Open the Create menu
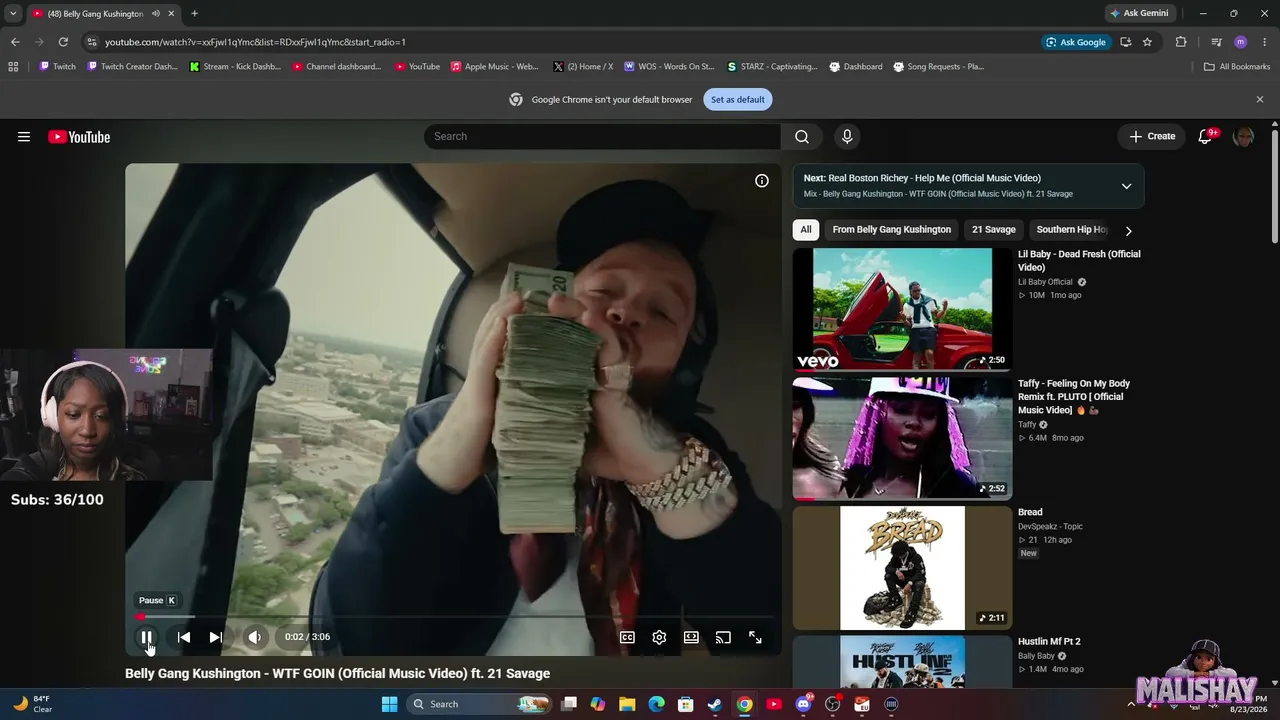This screenshot has width=1280, height=720. tap(1152, 136)
